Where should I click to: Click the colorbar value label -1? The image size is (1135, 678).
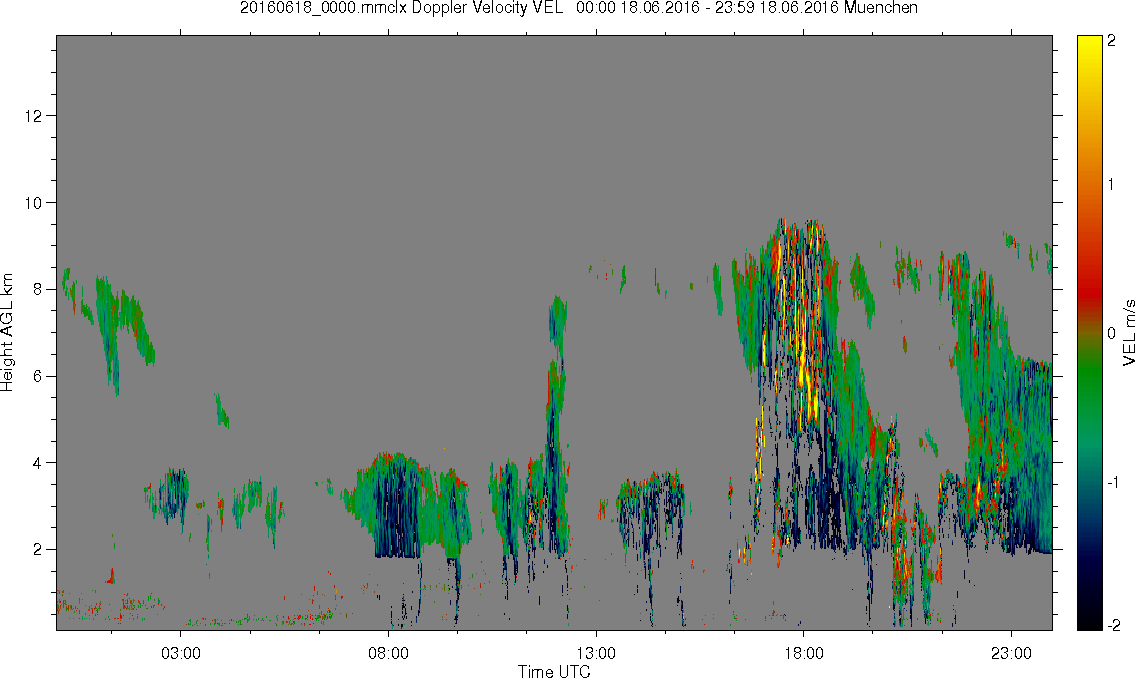1113,482
